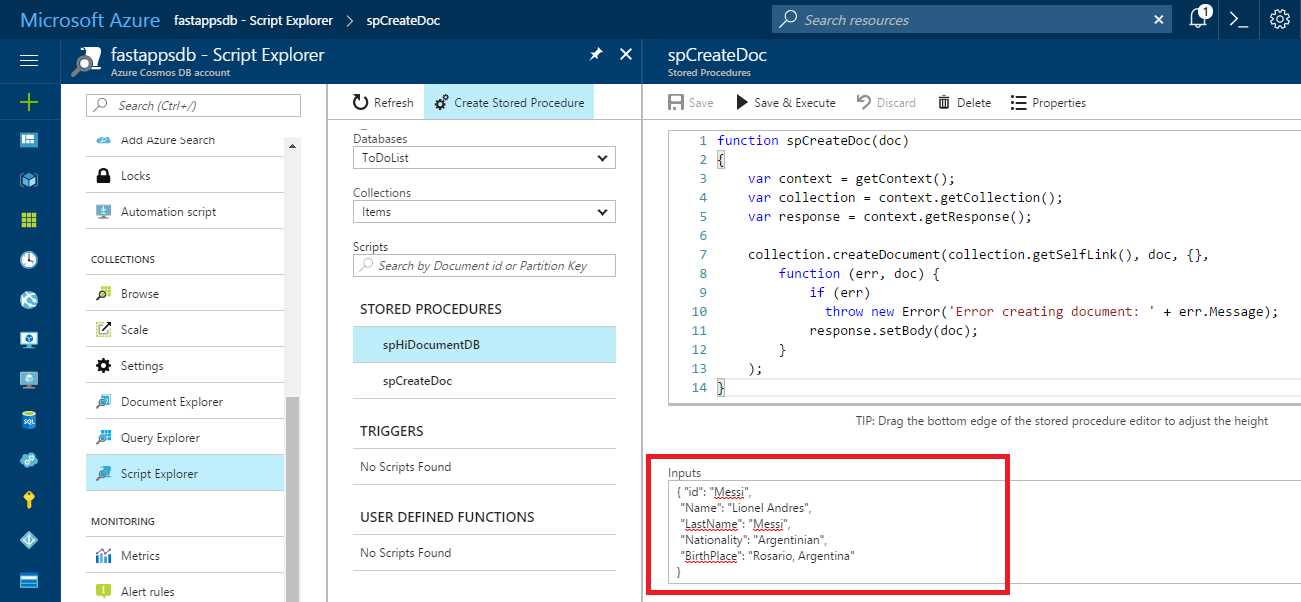Open the ToDoList Databases dropdown
The height and width of the screenshot is (602, 1301).
(x=483, y=157)
